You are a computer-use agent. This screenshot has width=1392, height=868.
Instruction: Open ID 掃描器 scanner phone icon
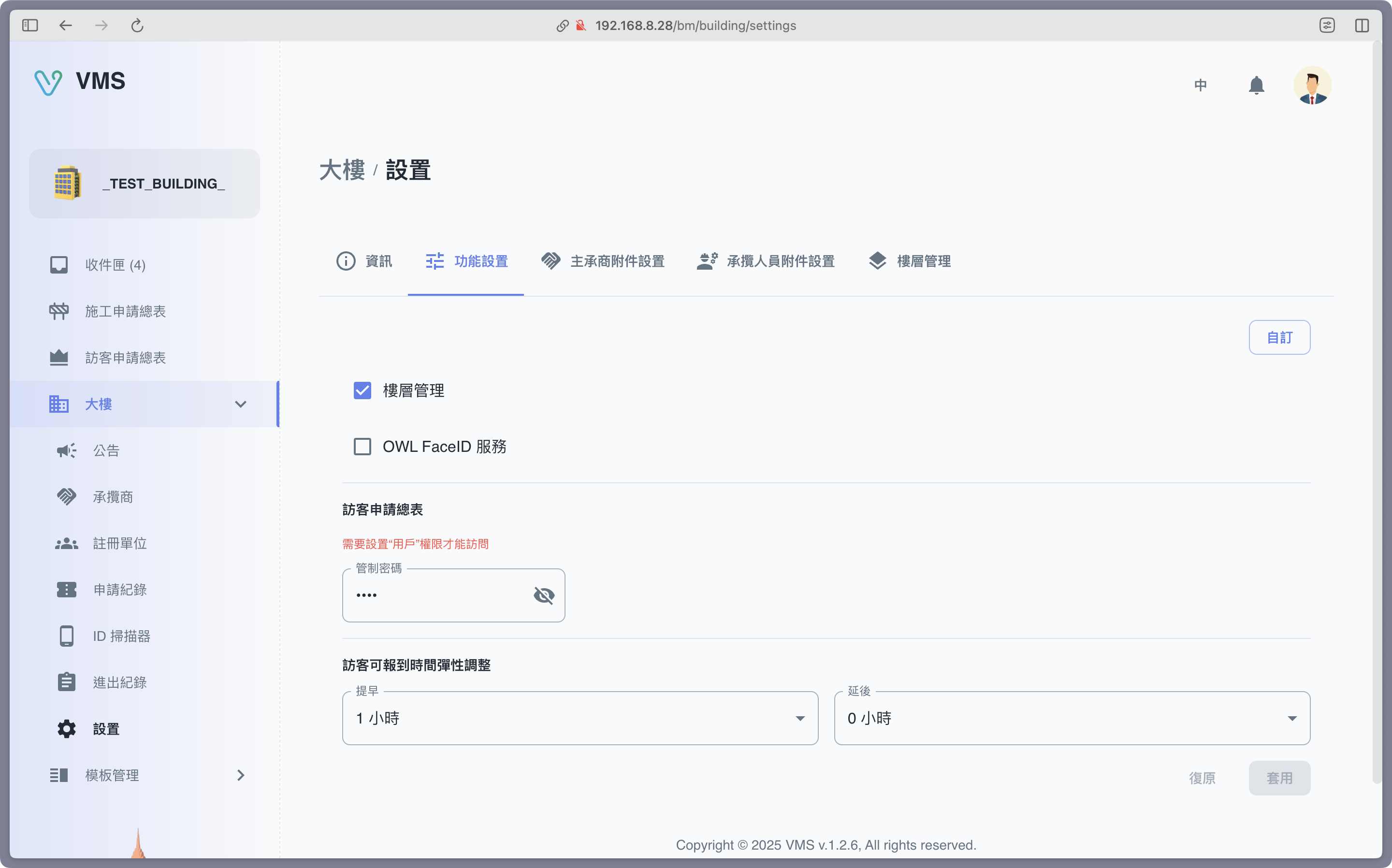tap(67, 636)
